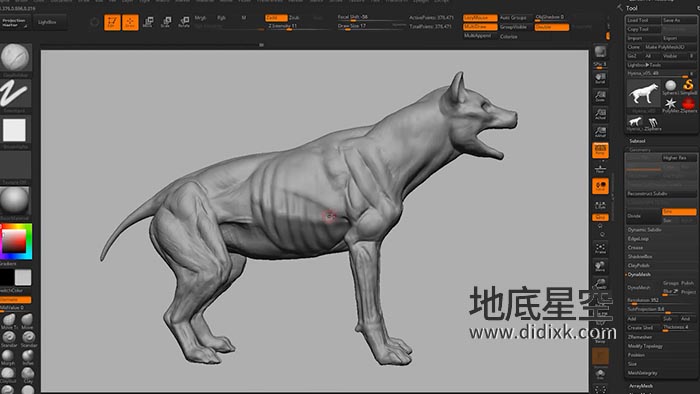Open the material sphere selector

click(15, 200)
